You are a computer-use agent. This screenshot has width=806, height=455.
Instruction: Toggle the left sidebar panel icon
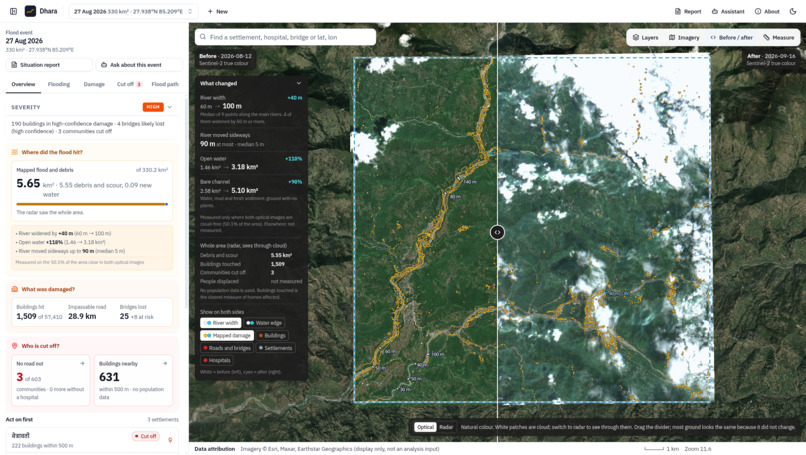tap(13, 11)
